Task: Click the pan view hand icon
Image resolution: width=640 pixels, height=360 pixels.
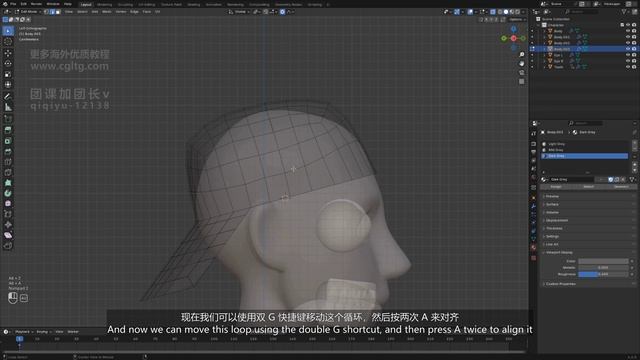Action: click(522, 64)
